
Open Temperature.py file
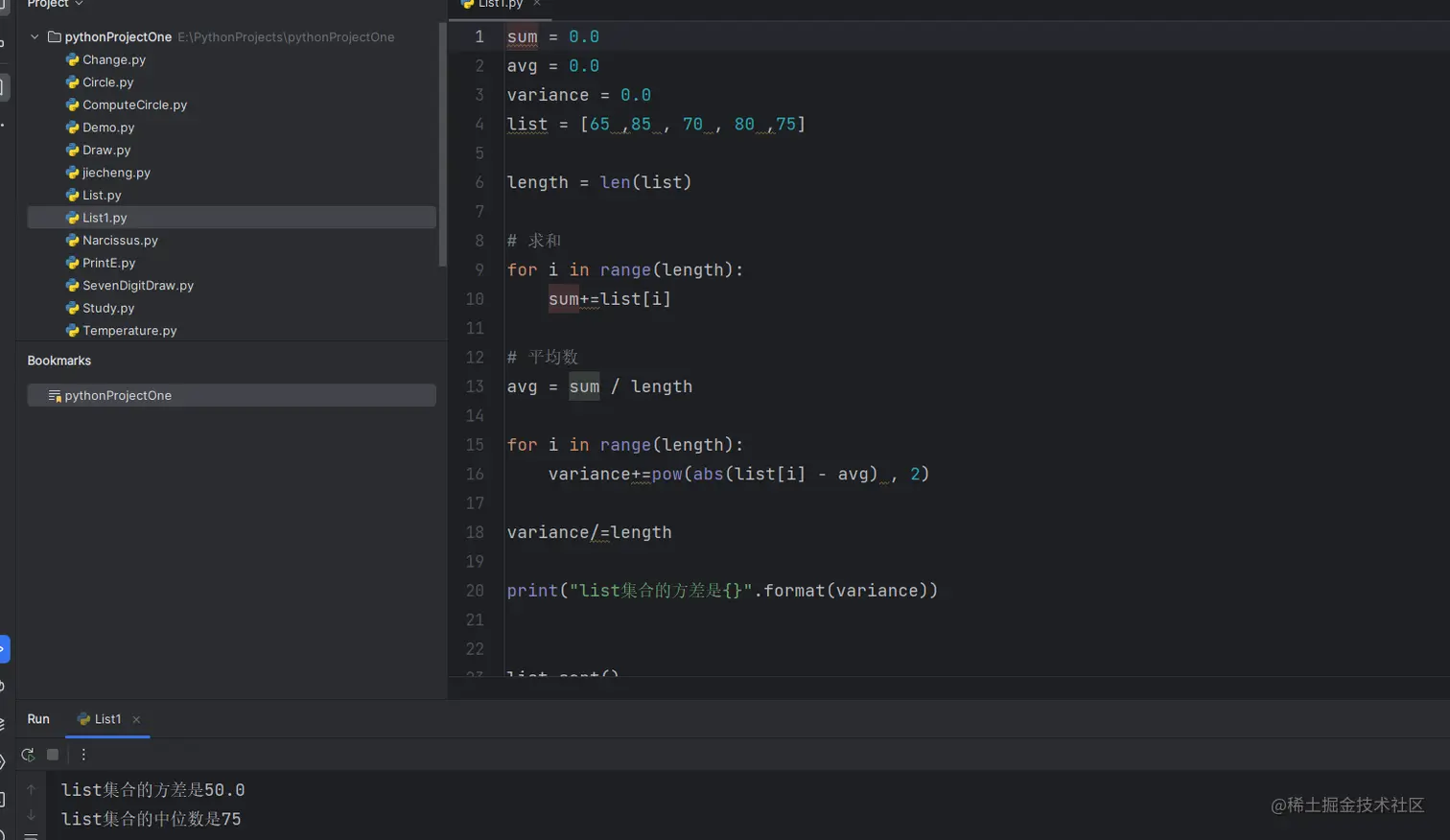129,331
